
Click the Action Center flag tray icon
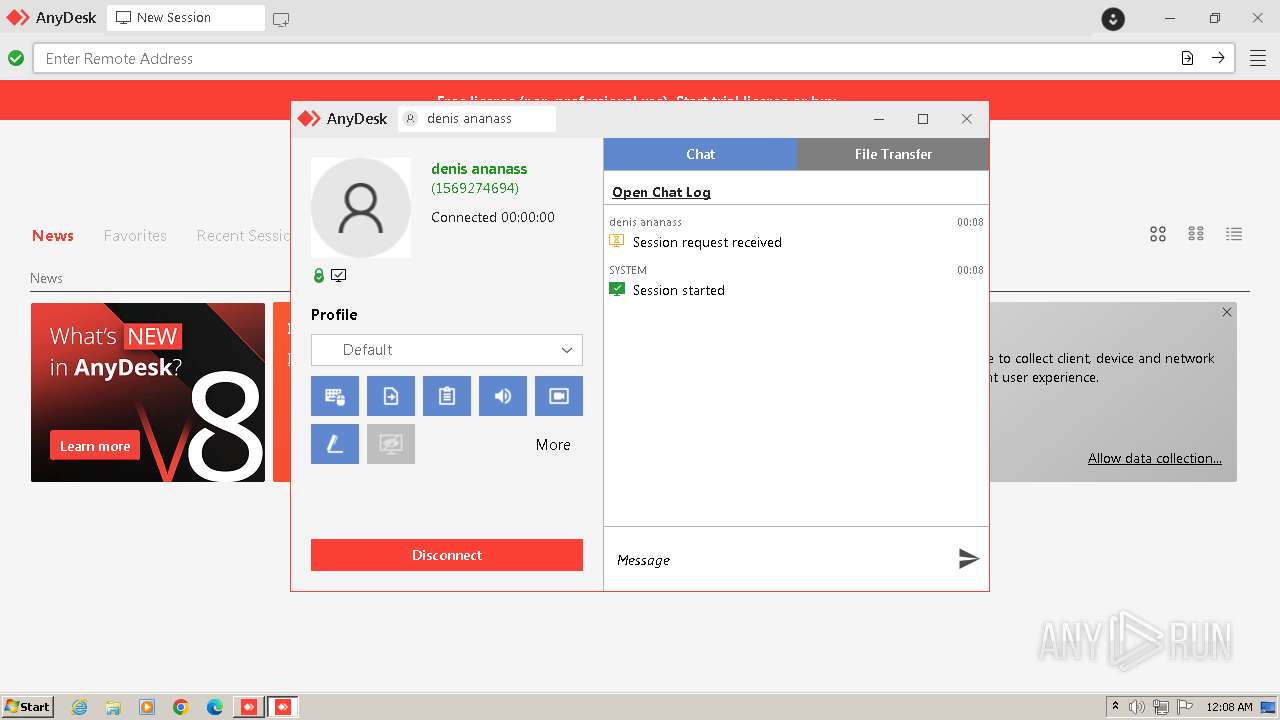coord(1185,707)
